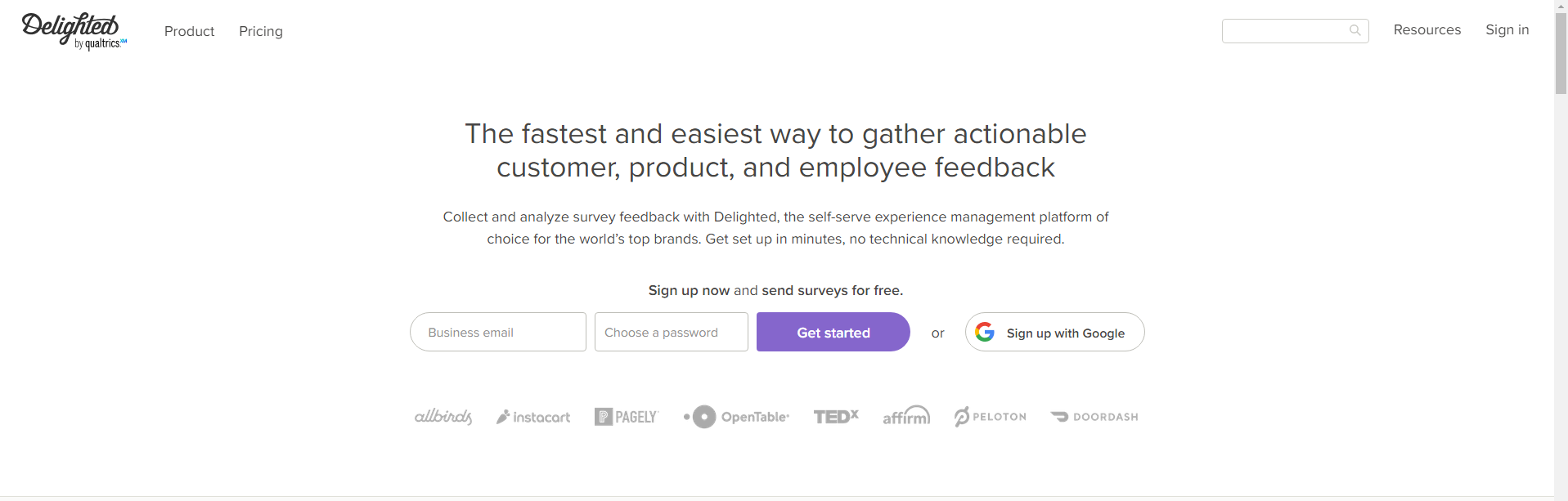1568x501 pixels.
Task: Click the OpenTable brand logo
Action: [x=737, y=417]
